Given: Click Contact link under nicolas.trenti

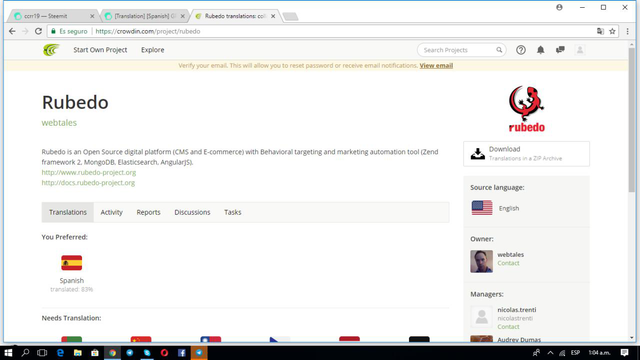Looking at the screenshot, I should (508, 327).
